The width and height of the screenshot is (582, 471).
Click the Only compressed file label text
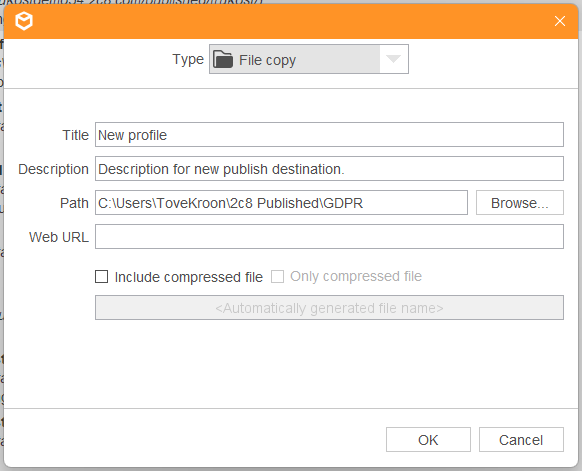click(356, 277)
